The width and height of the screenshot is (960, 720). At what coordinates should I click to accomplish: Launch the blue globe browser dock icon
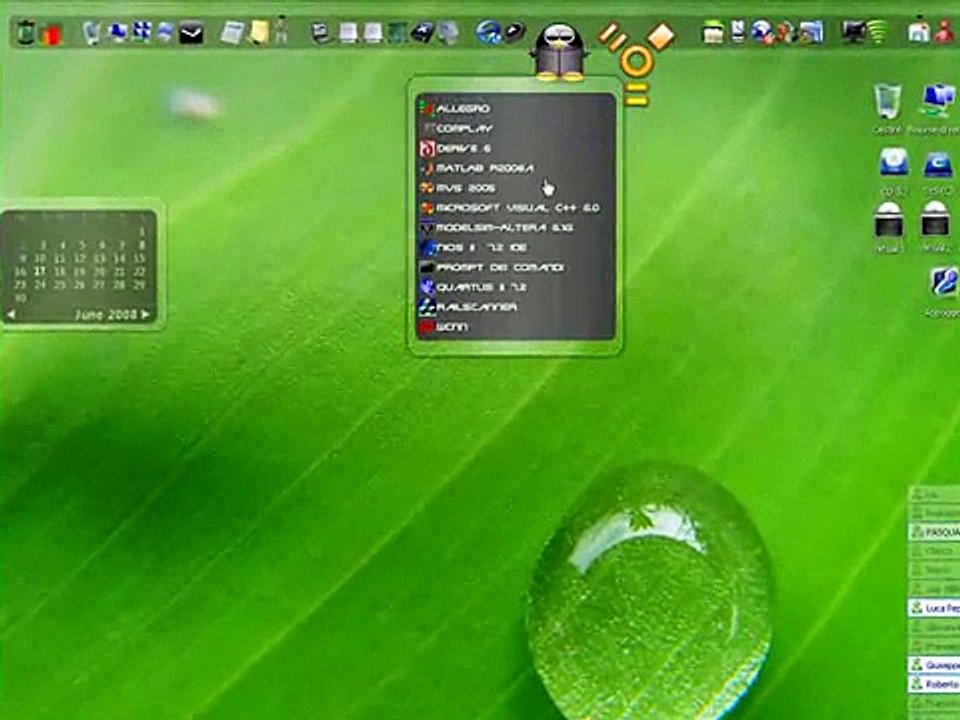click(488, 32)
